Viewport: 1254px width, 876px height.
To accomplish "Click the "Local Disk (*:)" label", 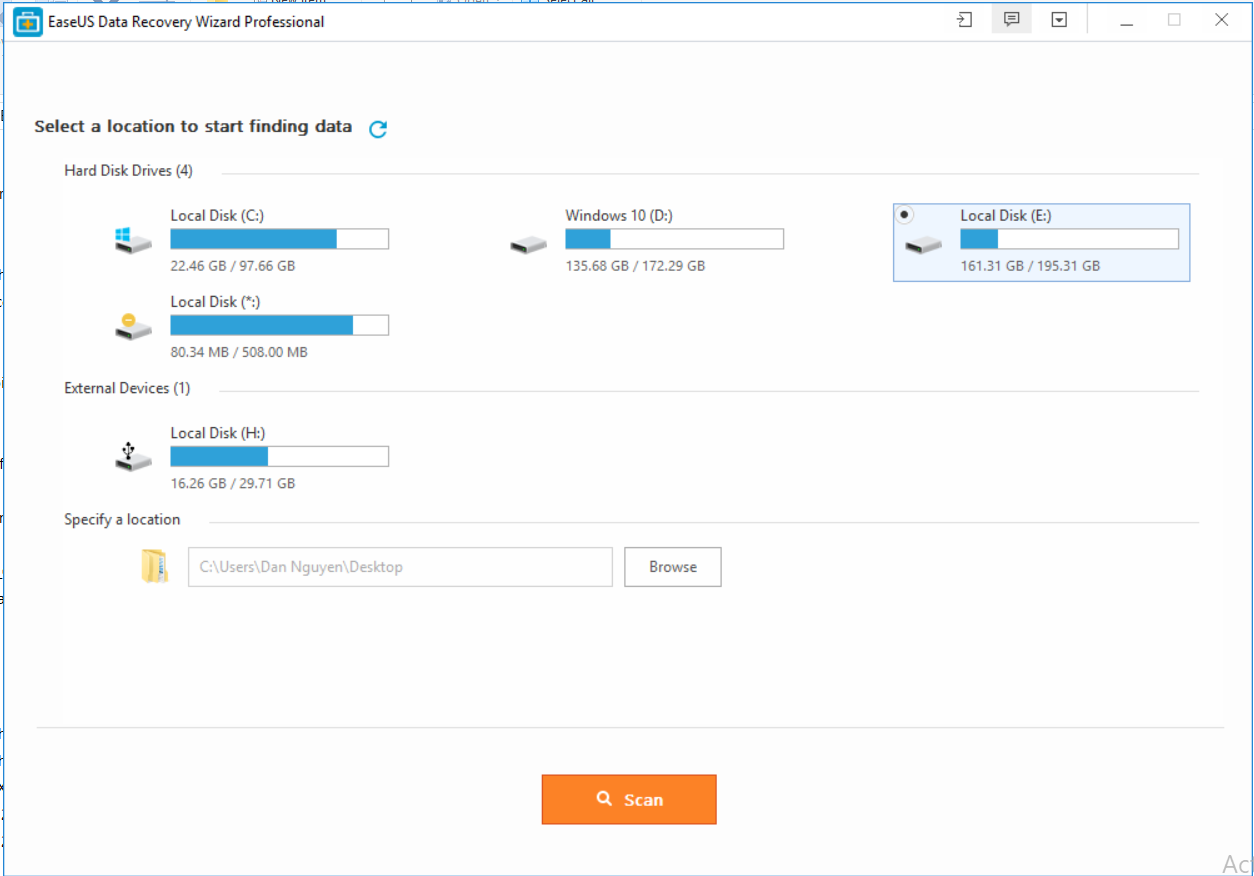I will point(217,302).
